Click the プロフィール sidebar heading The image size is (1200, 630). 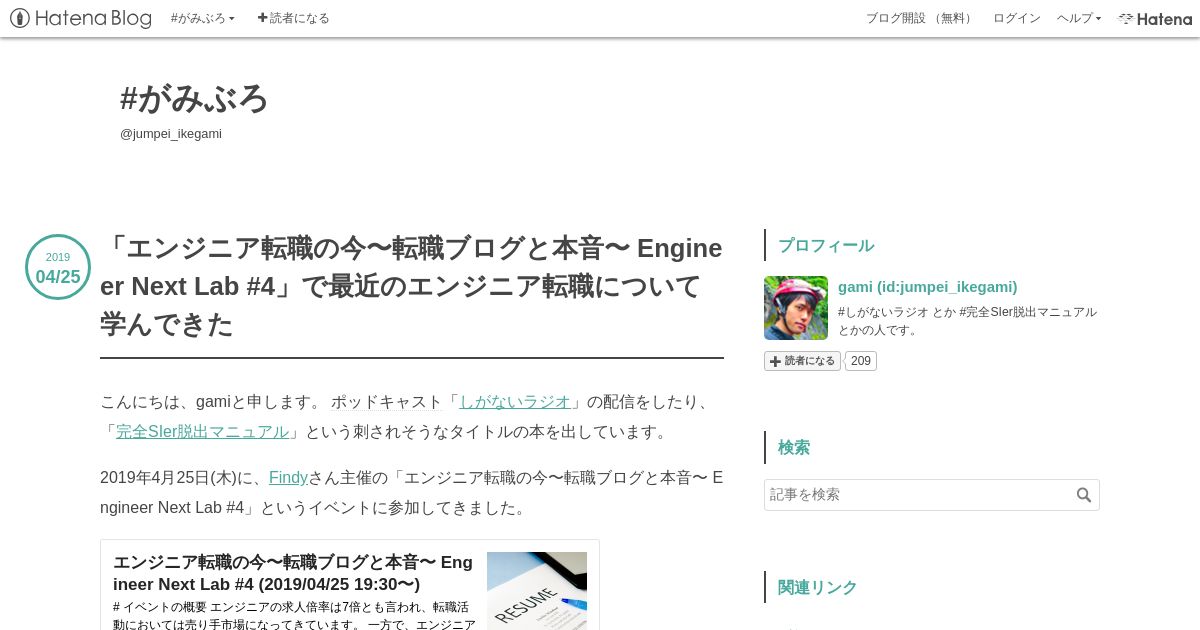[826, 246]
